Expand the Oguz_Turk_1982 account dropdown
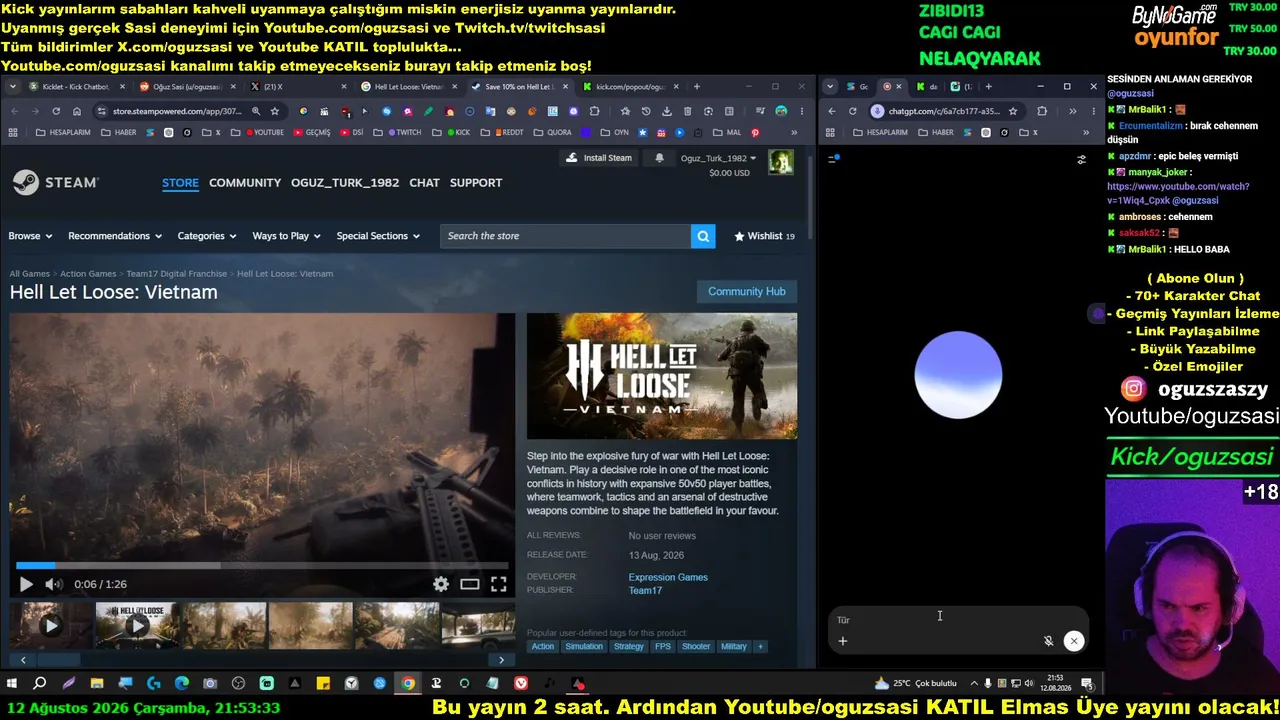The image size is (1280, 720). point(719,158)
